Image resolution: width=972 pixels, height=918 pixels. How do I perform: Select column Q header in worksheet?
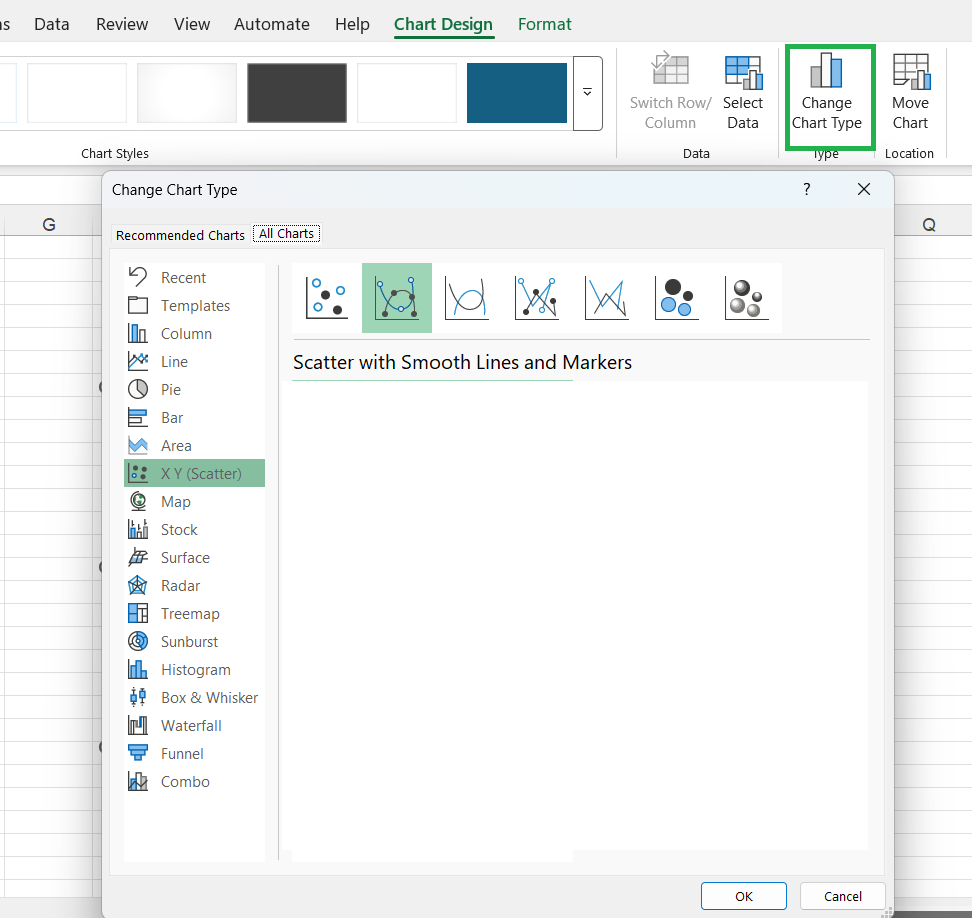(x=929, y=224)
